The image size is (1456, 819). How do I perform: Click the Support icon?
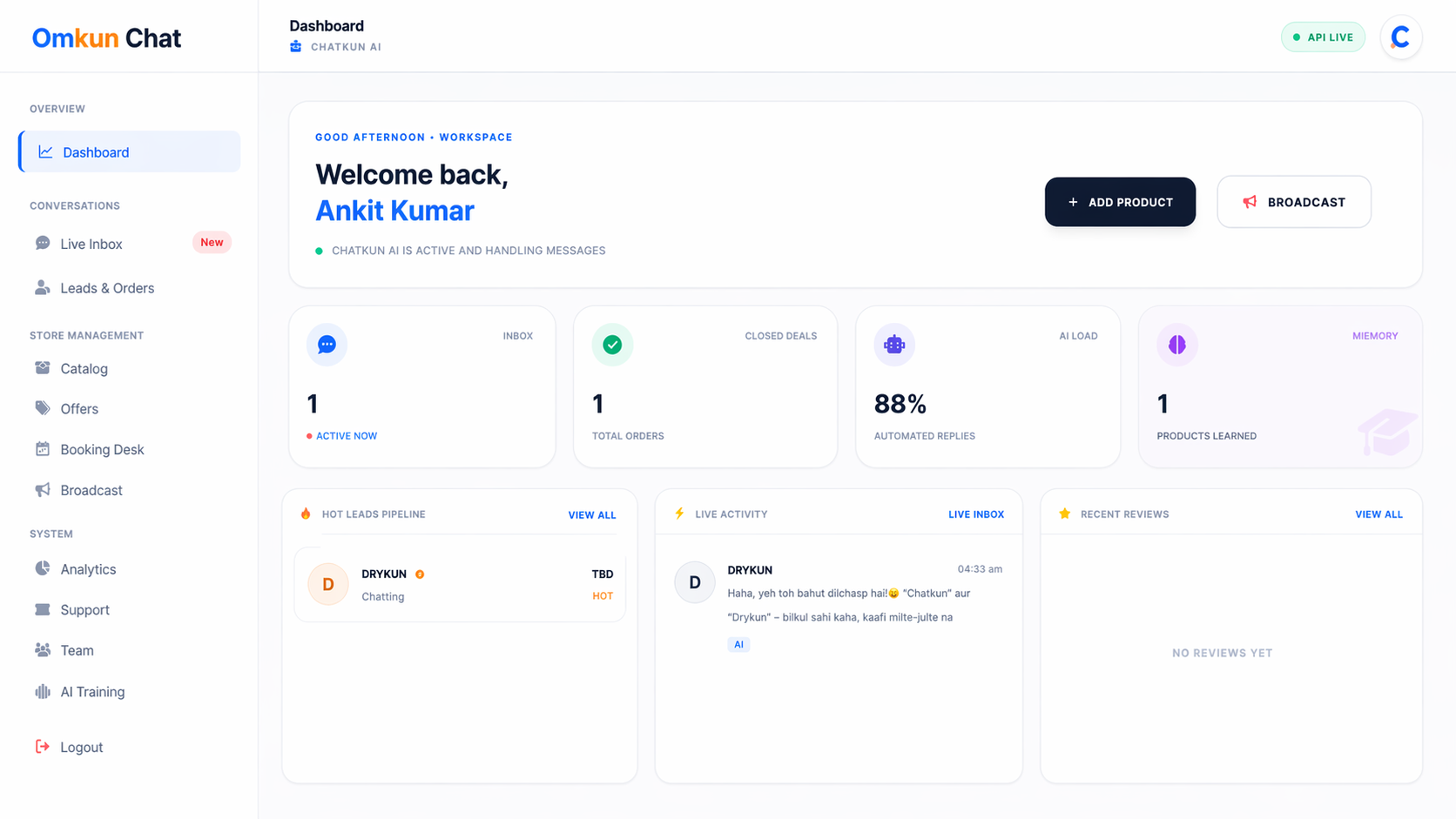43,609
